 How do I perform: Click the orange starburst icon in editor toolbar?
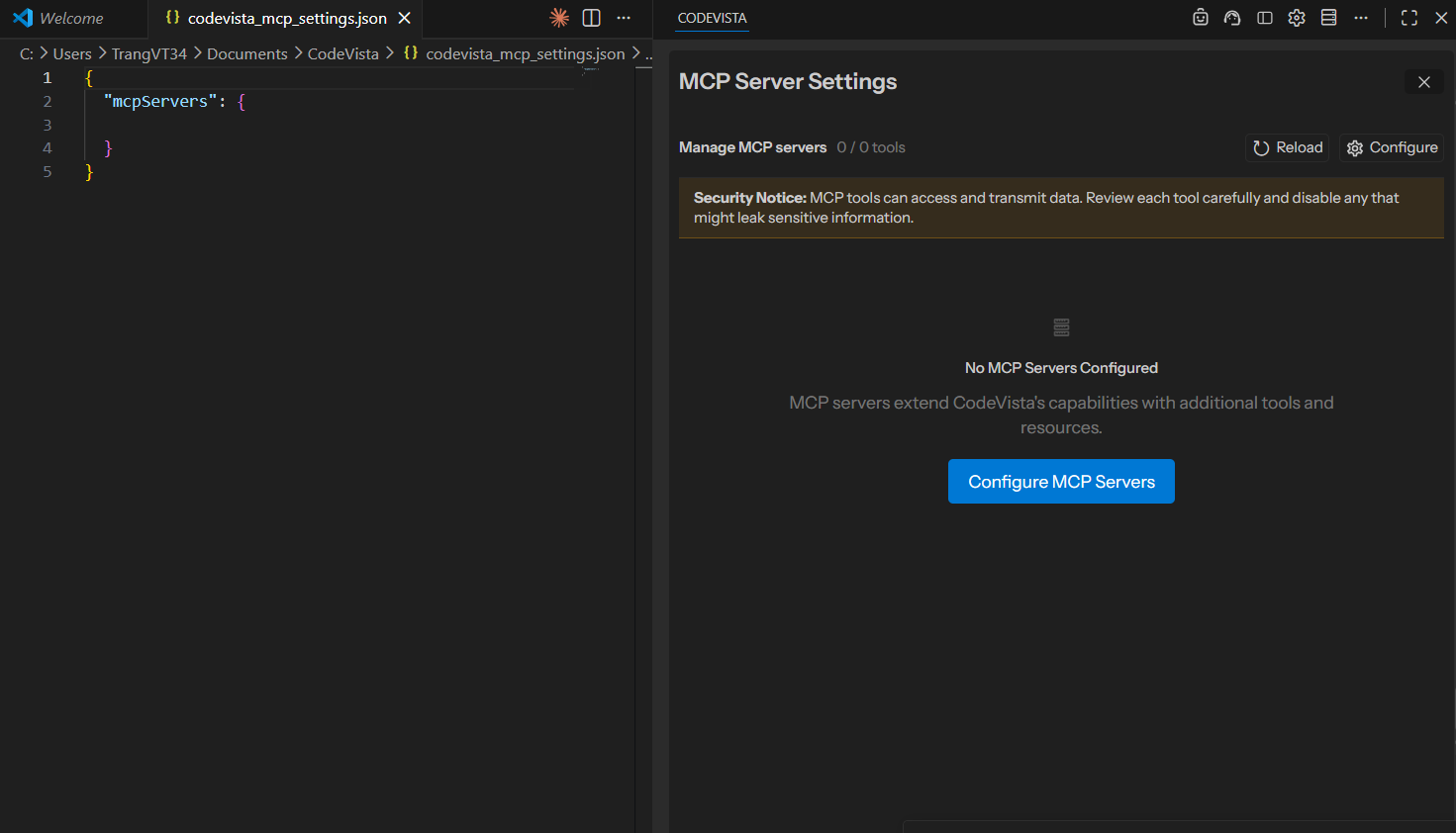(x=559, y=18)
